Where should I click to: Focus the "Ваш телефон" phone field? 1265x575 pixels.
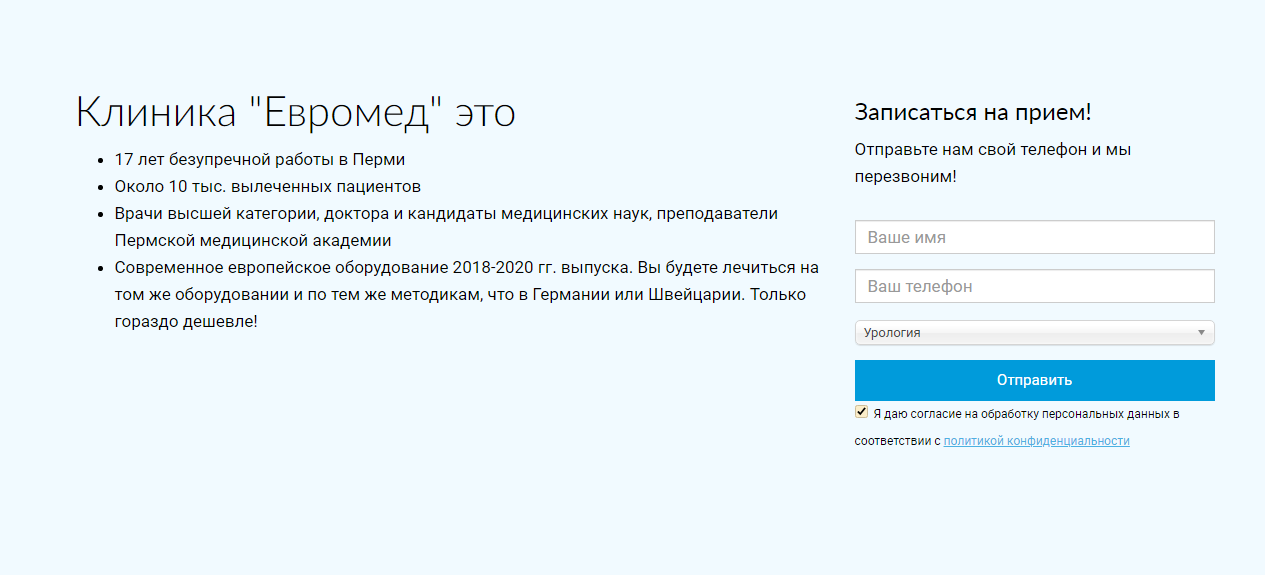(x=1034, y=286)
